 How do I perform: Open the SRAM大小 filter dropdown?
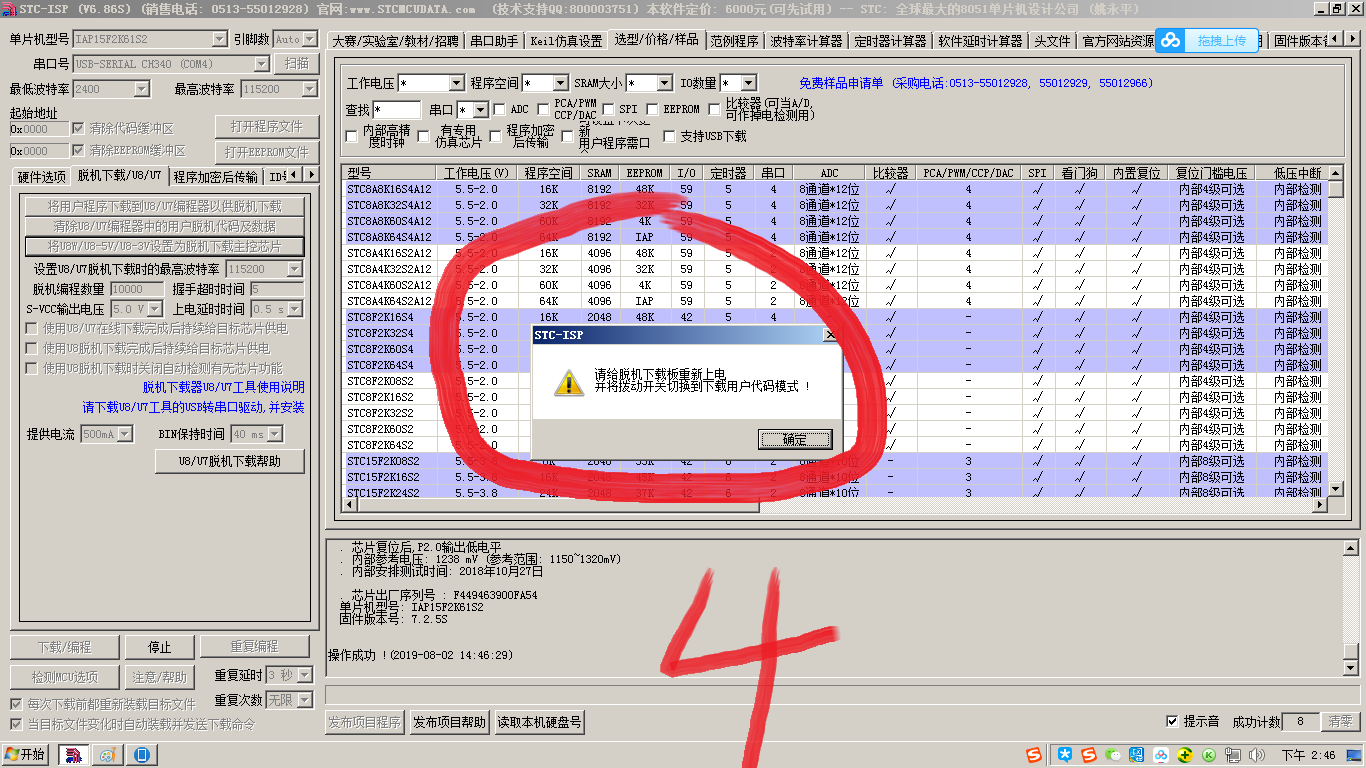(x=664, y=83)
